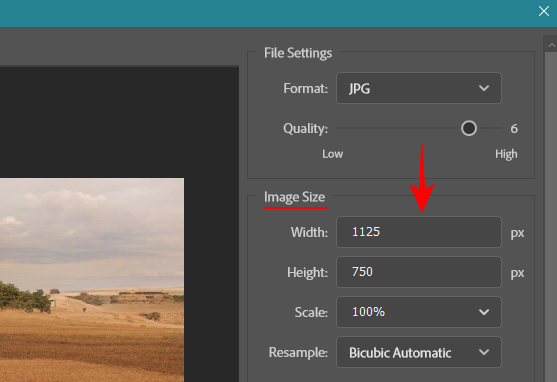Viewport: 557px width, 382px height.
Task: Click the Height input field showing 750
Action: (x=419, y=272)
